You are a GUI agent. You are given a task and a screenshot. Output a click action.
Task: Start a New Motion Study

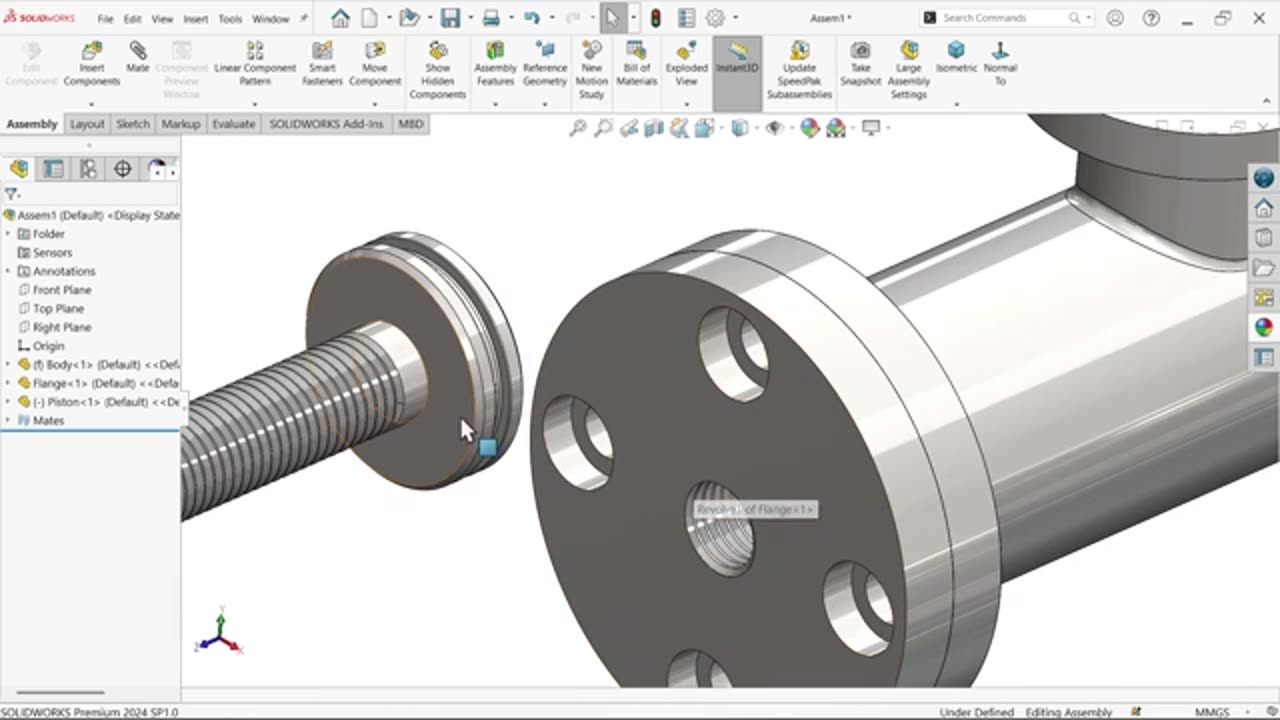[592, 70]
